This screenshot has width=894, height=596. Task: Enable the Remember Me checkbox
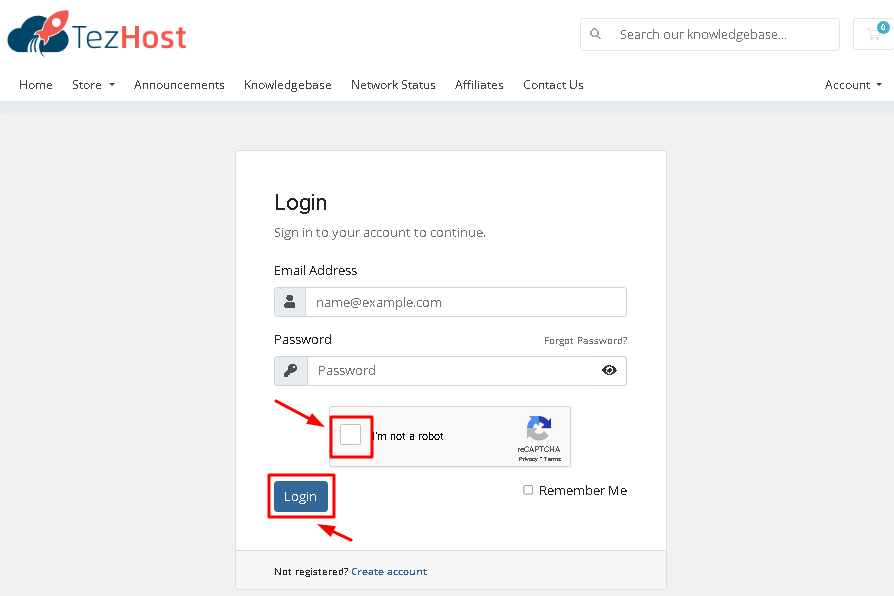528,491
